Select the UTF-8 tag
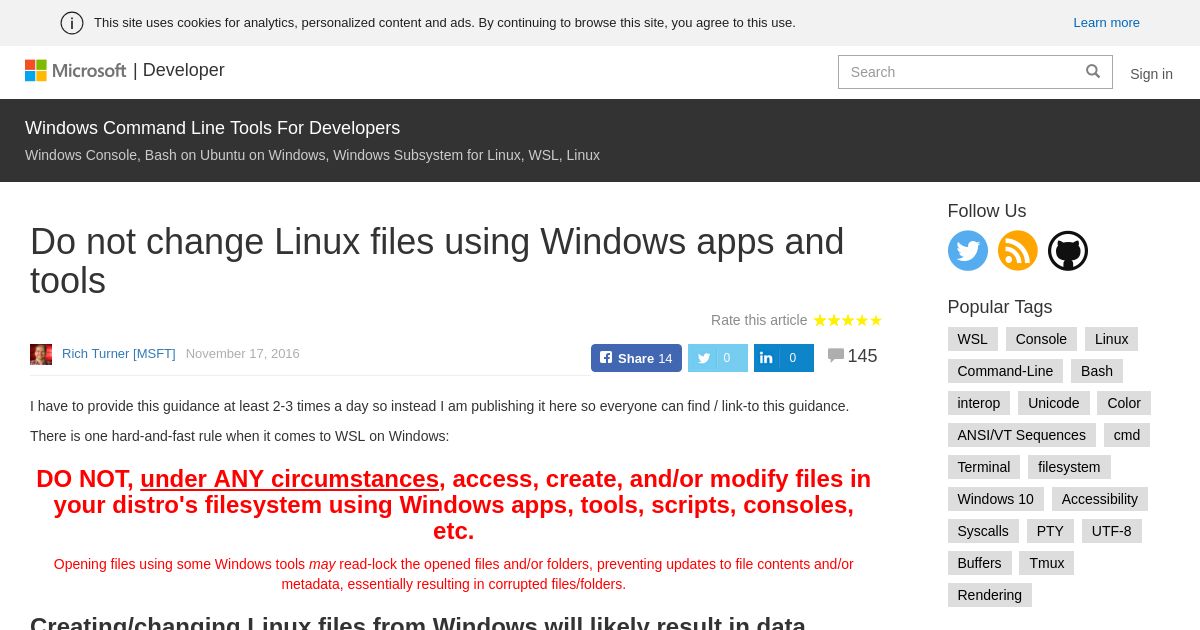 coord(1112,531)
